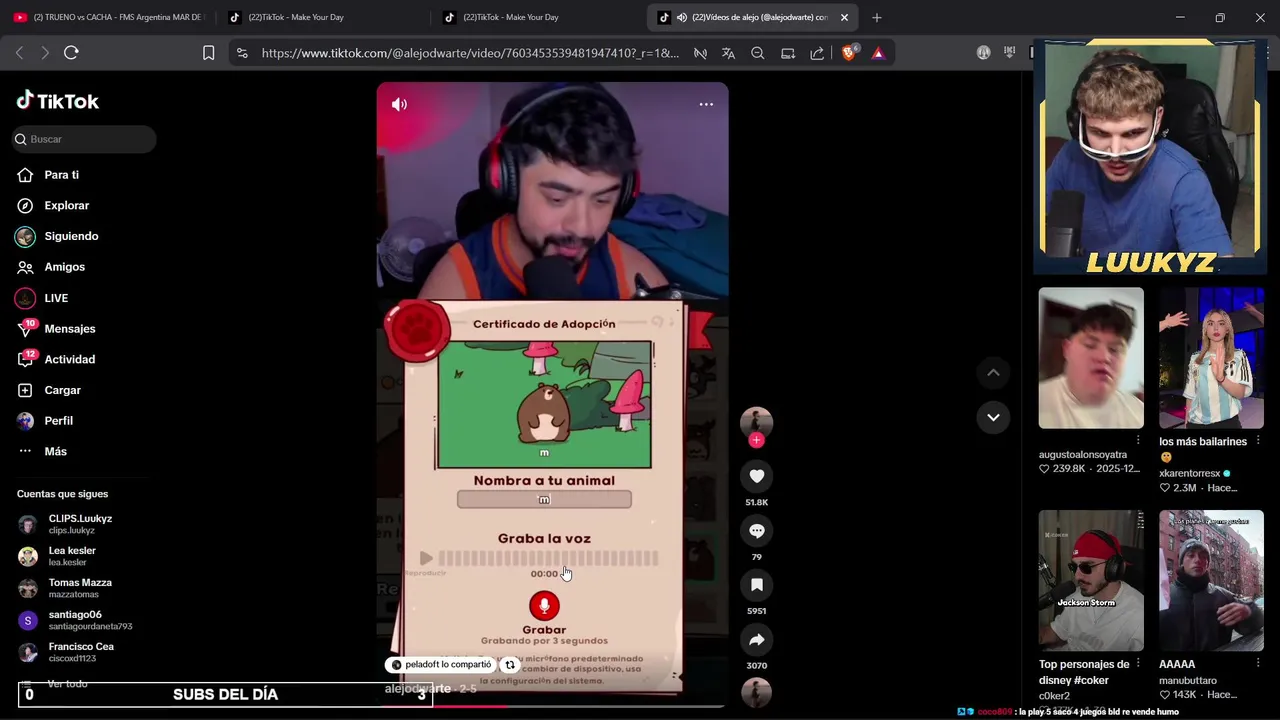Open options for Top personajes de disney

click(x=1138, y=664)
